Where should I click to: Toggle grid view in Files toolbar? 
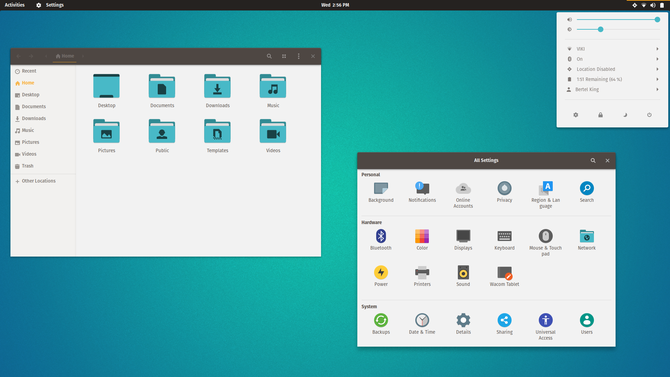[x=284, y=56]
